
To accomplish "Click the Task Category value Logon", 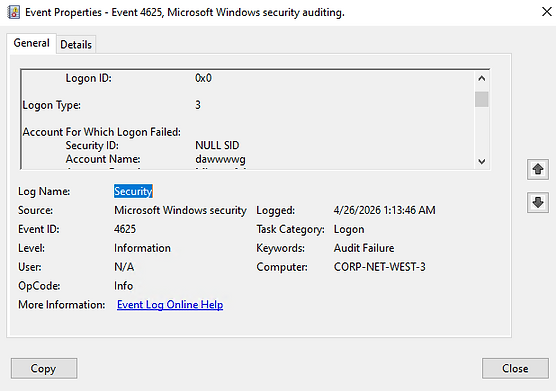I will pyautogui.click(x=349, y=229).
